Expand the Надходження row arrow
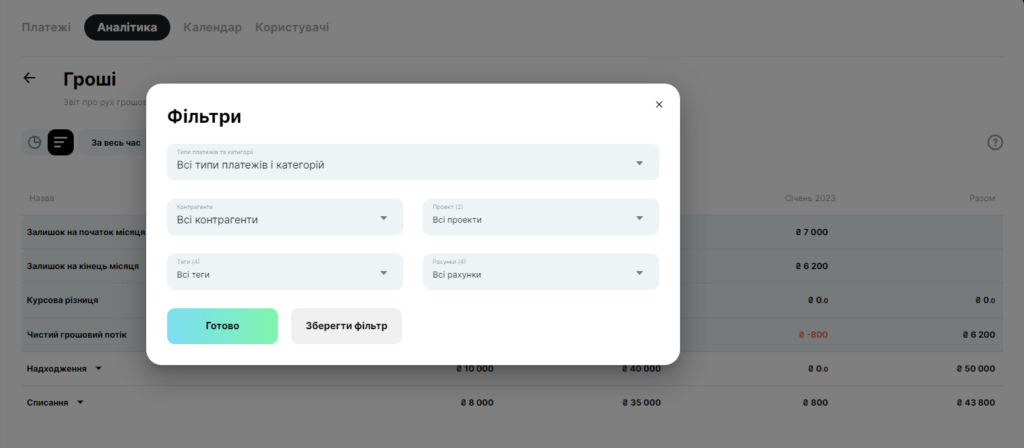The image size is (1024, 448). pyautogui.click(x=99, y=368)
